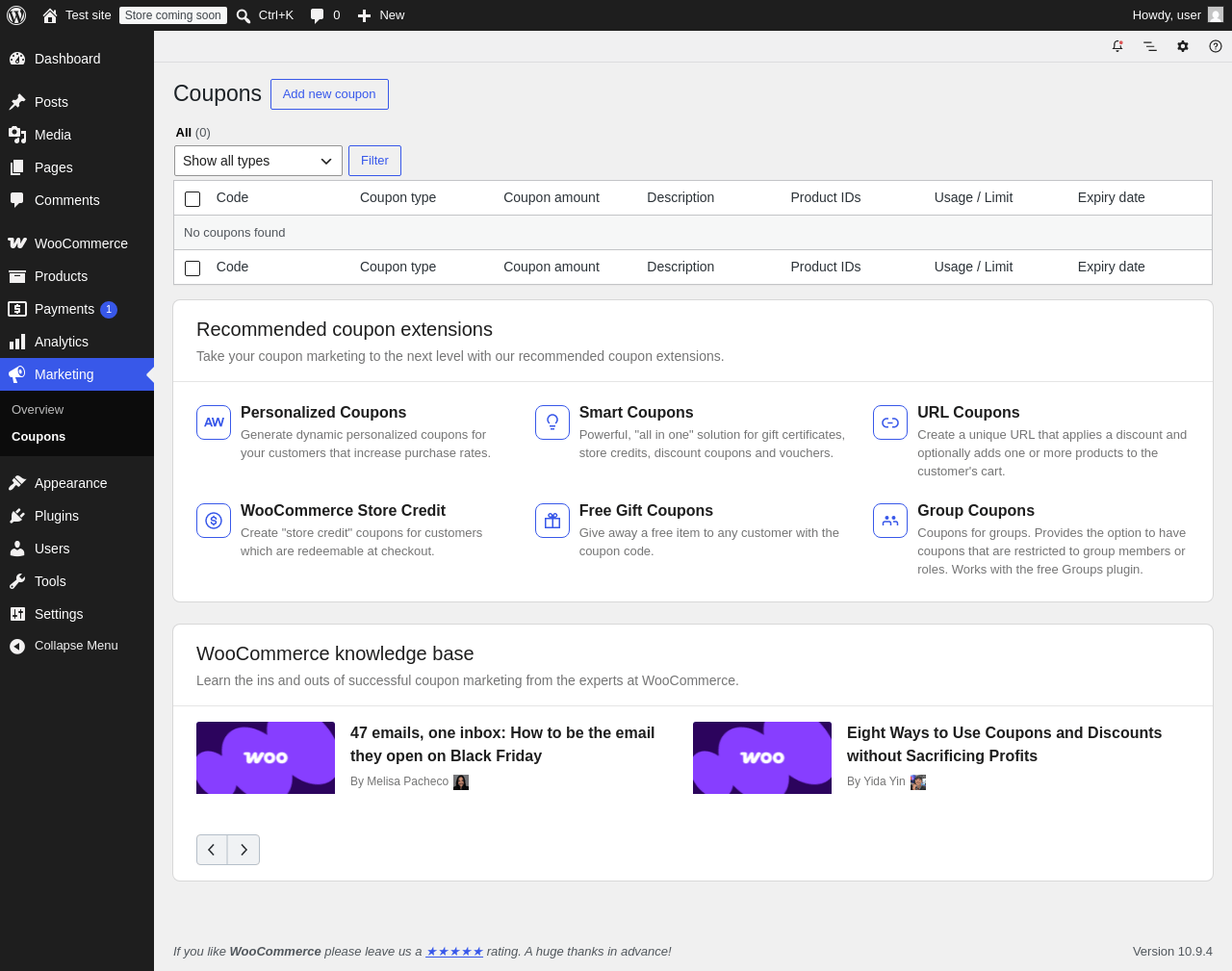Click the Plugins plug icon

tap(17, 516)
